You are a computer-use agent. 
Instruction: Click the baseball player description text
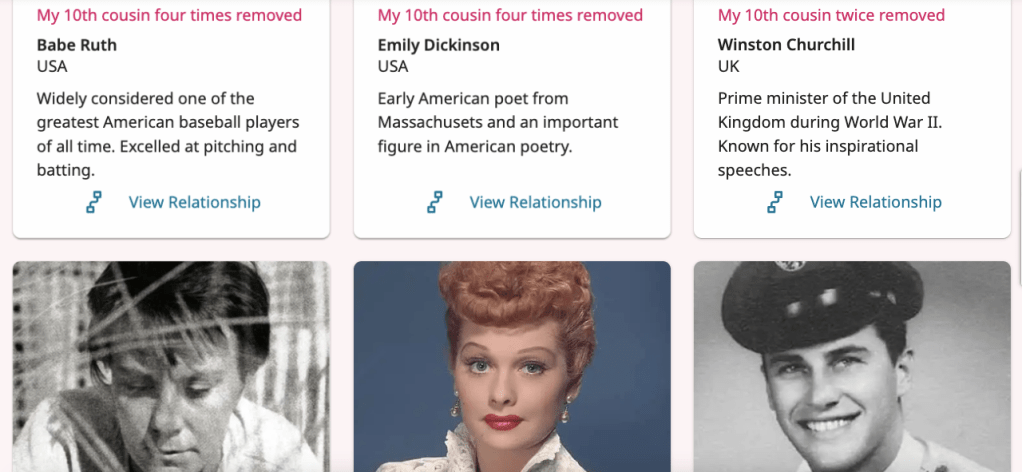[x=168, y=134]
